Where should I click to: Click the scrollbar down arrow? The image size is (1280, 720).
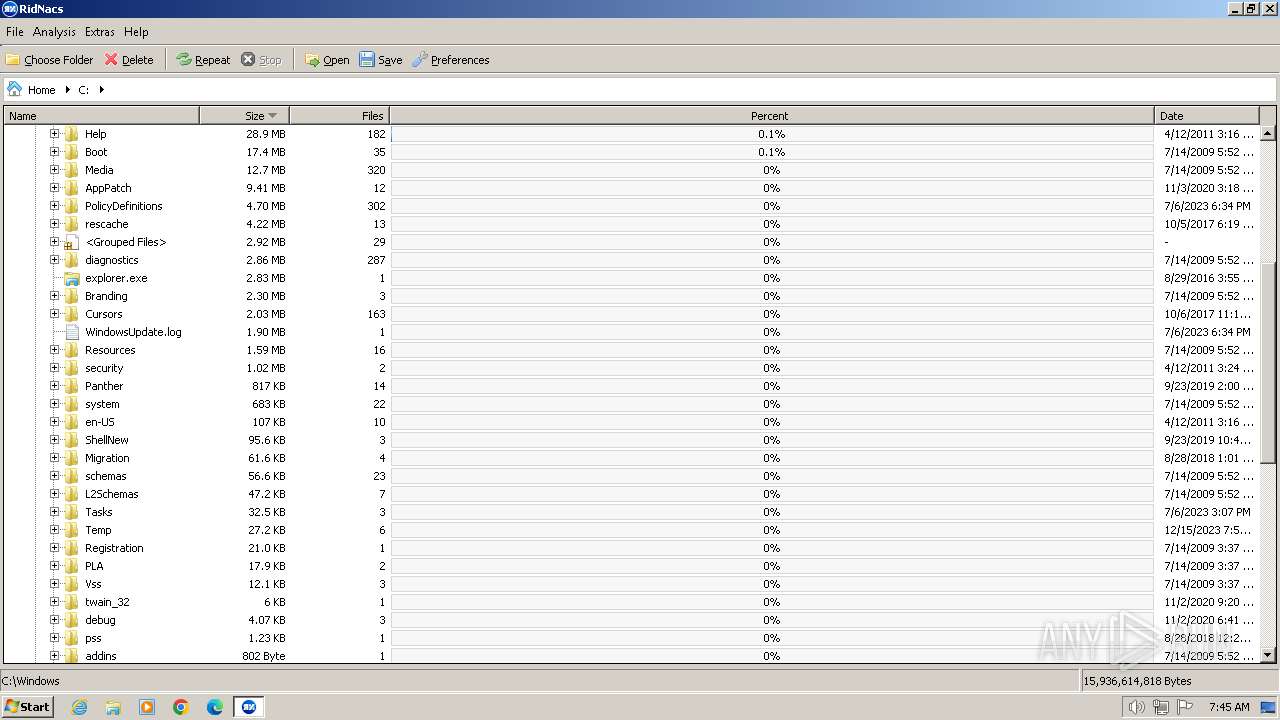point(1268,655)
